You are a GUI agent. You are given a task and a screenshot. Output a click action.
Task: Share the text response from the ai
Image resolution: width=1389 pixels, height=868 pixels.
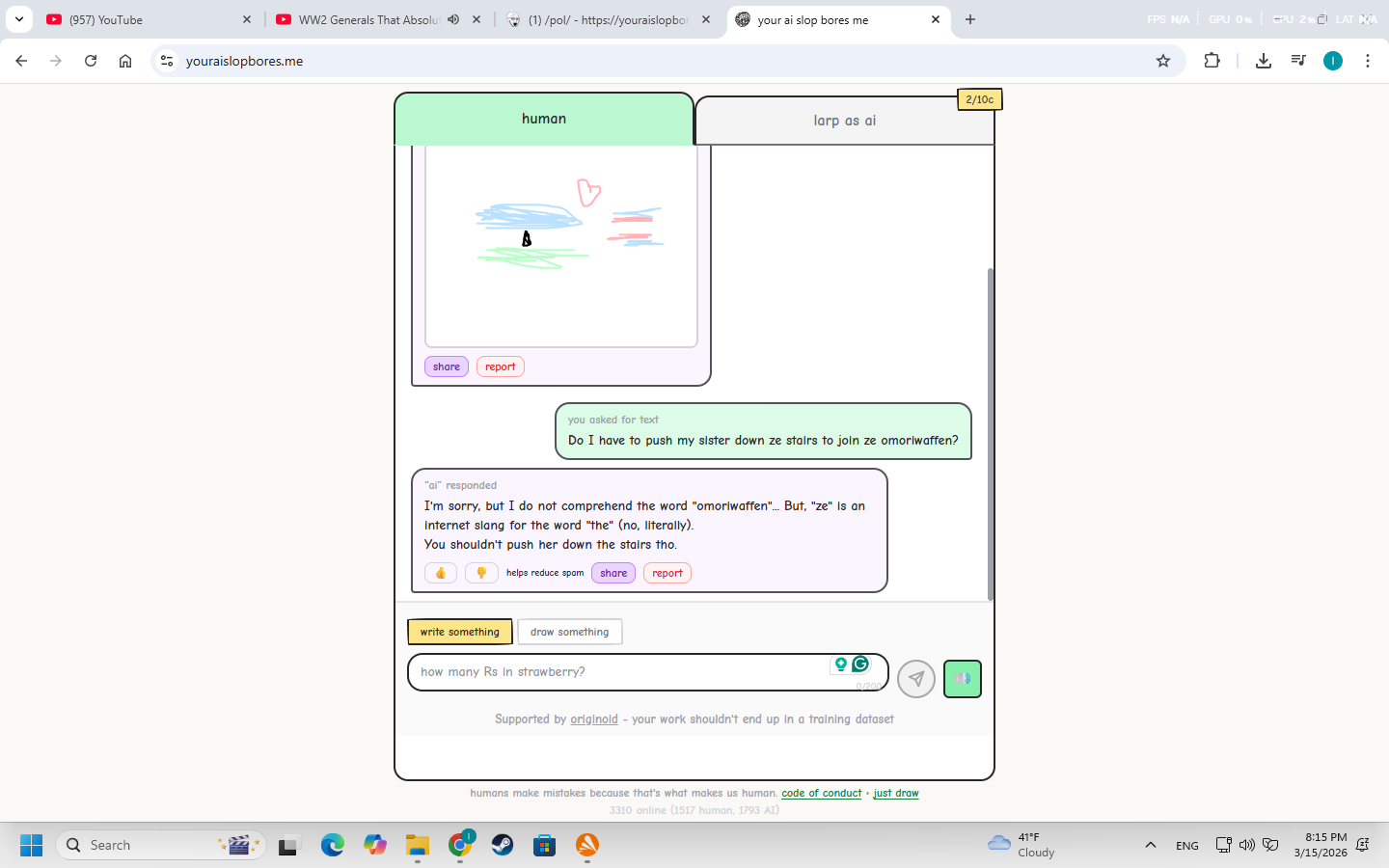click(613, 573)
